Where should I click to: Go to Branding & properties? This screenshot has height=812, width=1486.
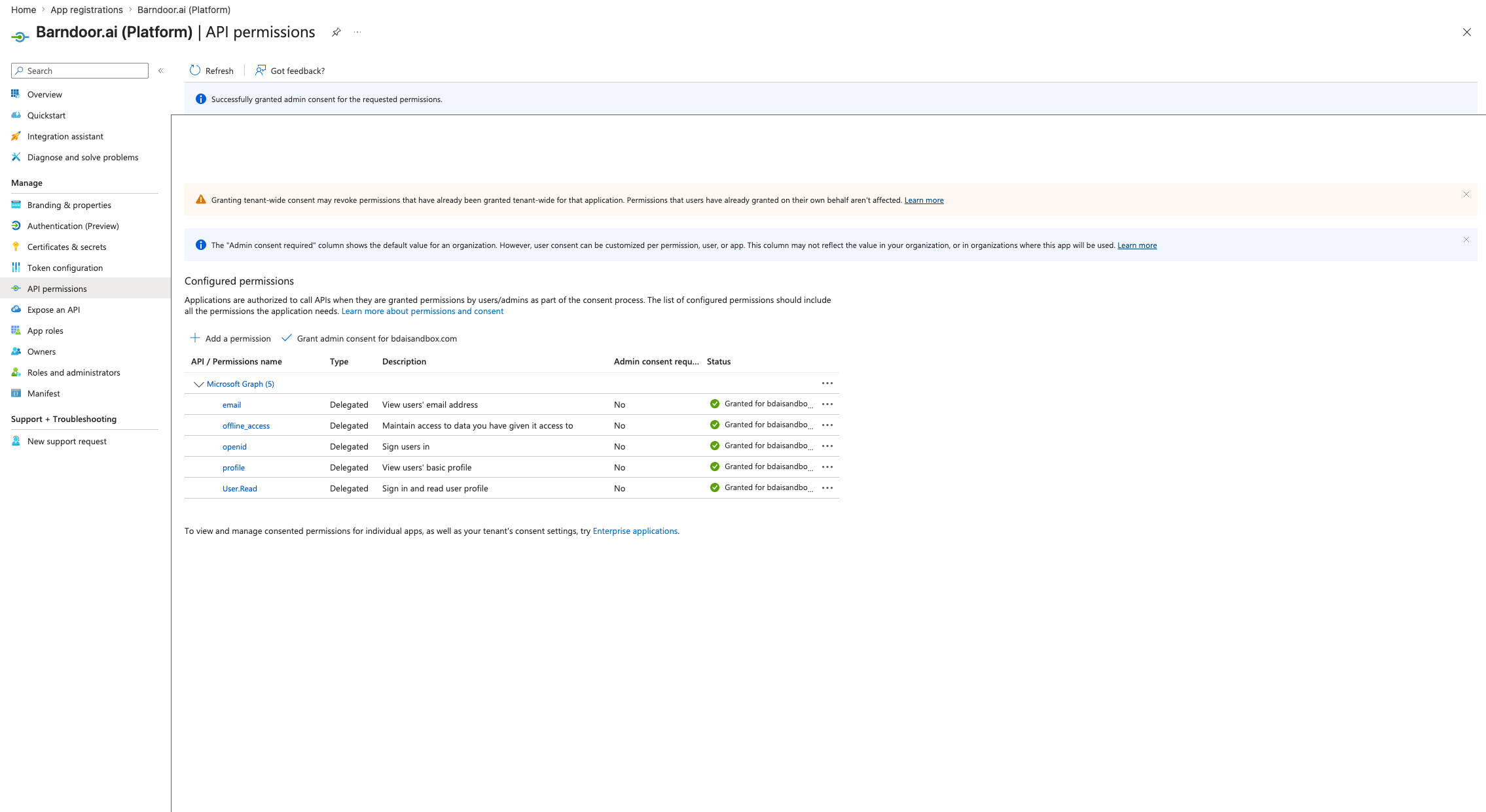tap(69, 205)
